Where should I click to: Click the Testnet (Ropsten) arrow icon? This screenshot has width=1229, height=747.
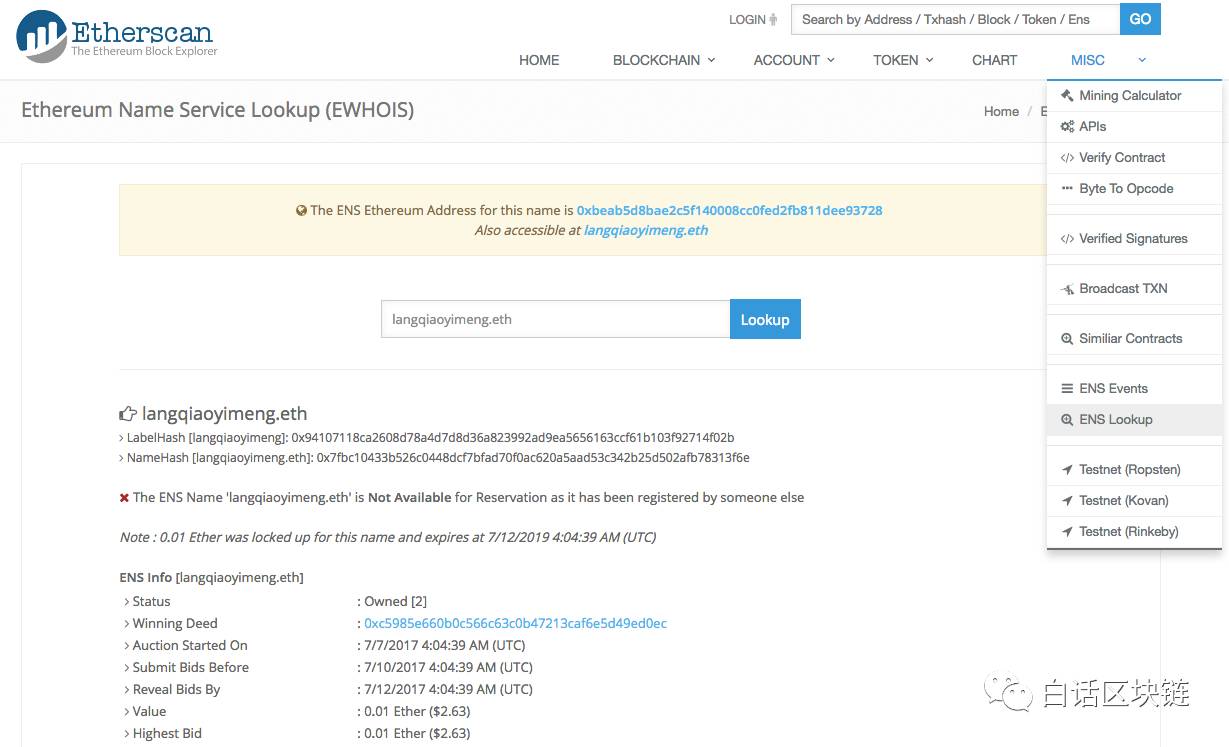tap(1067, 470)
